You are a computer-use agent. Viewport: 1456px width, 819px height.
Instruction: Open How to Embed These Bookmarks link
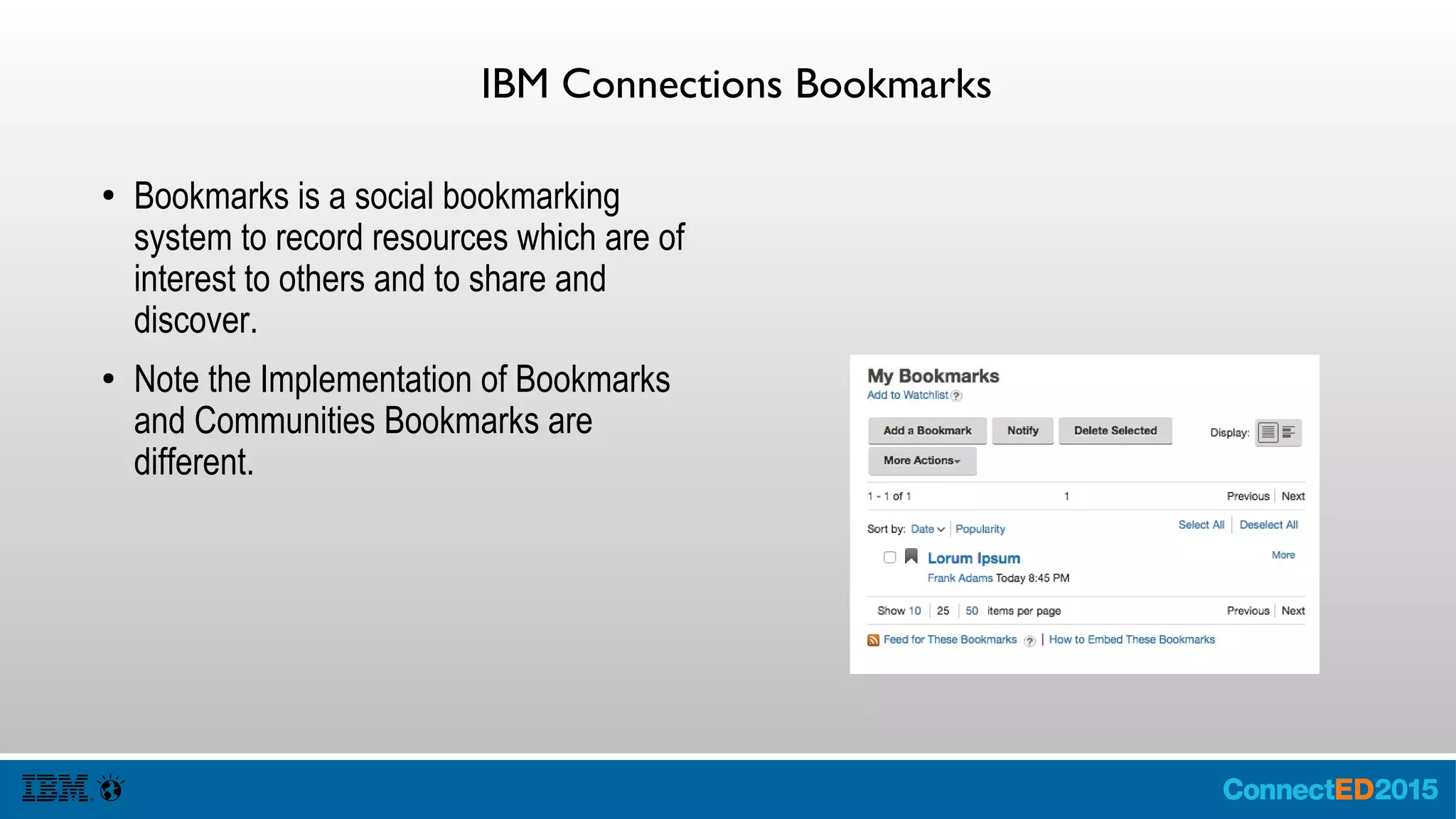coord(1132,640)
